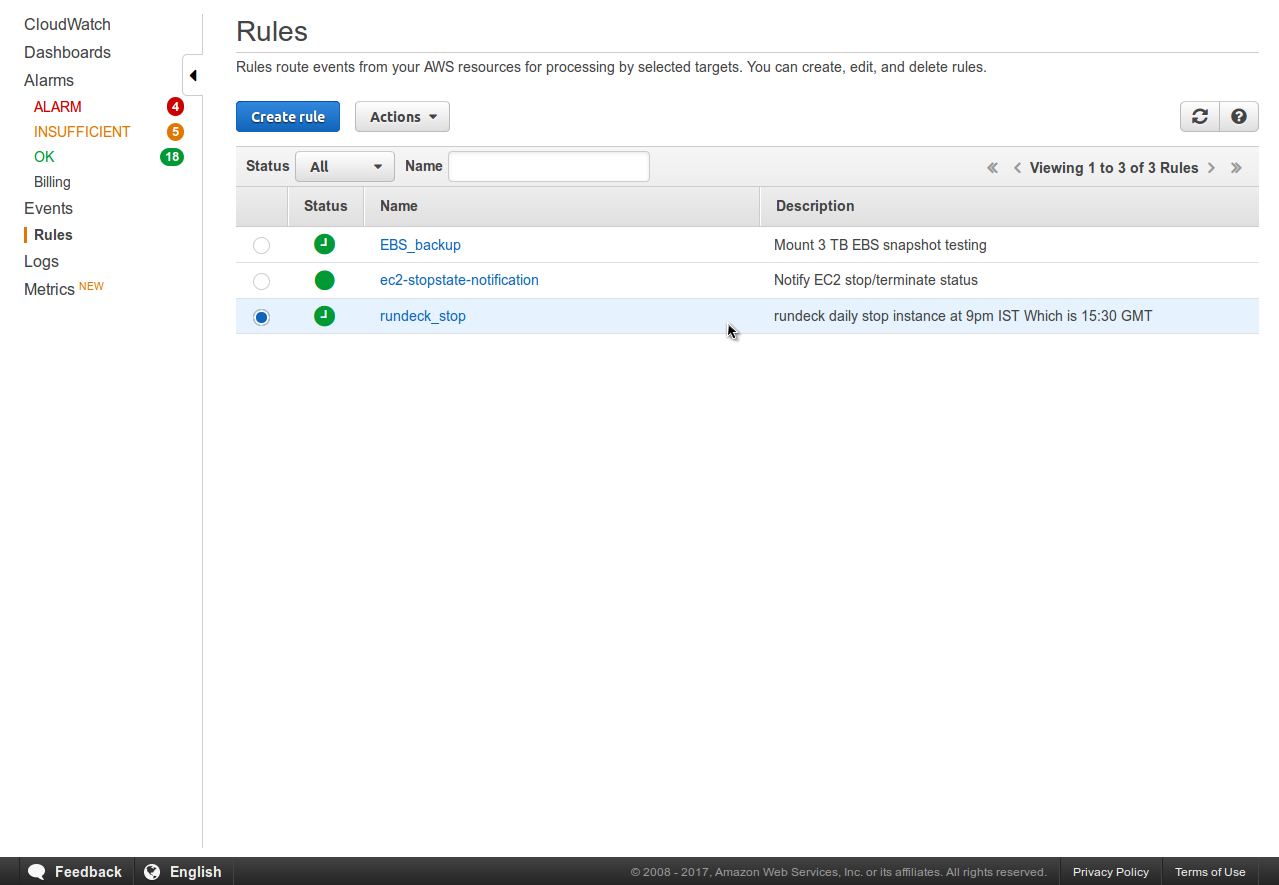Collapse the left navigation panel arrow

tap(192, 76)
